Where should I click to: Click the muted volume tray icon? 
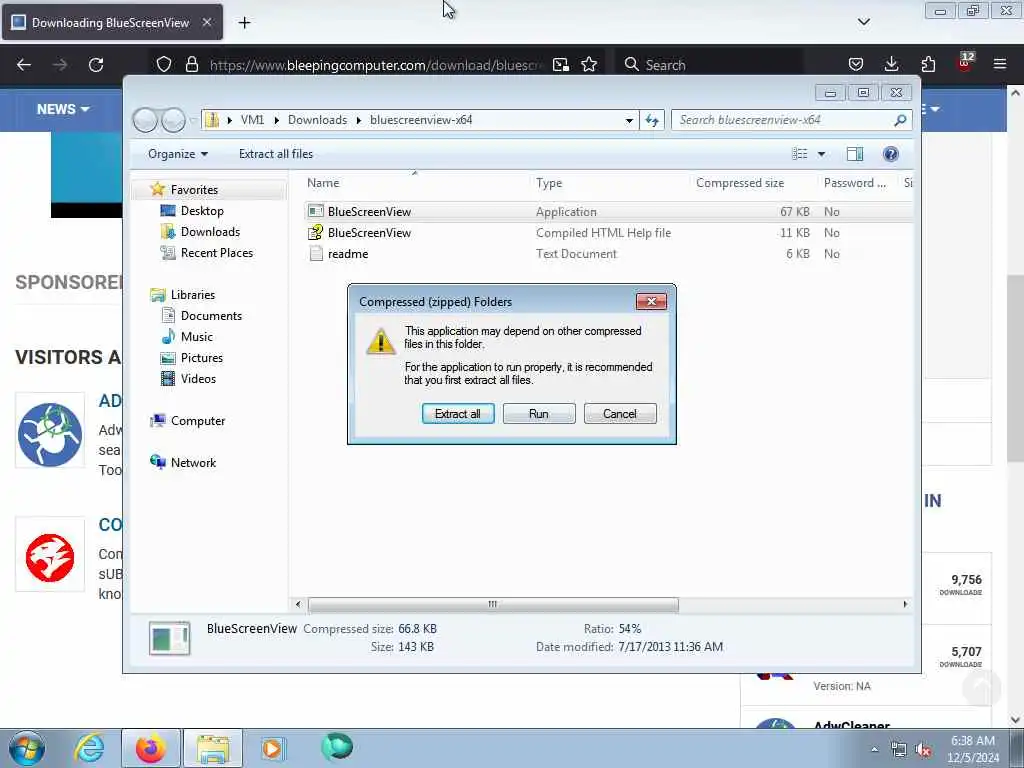pyautogui.click(x=923, y=750)
